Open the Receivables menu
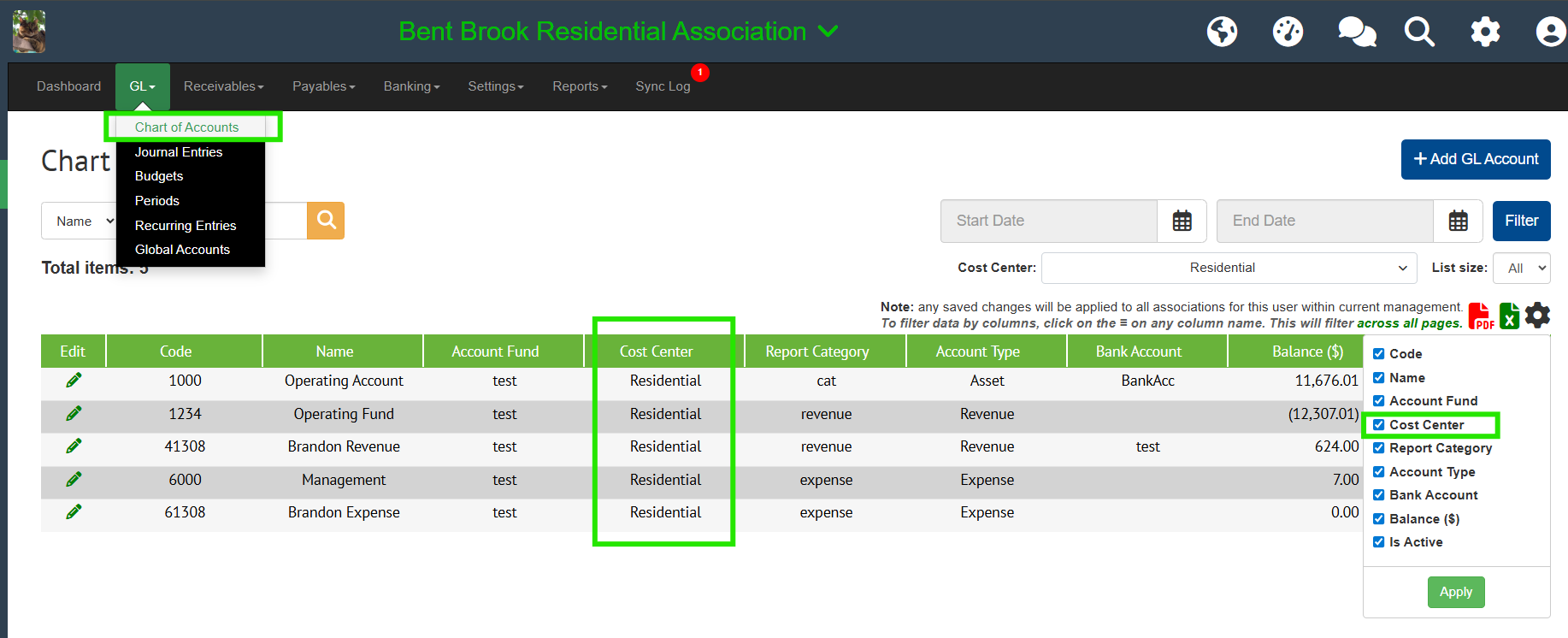1568x638 pixels. click(223, 86)
